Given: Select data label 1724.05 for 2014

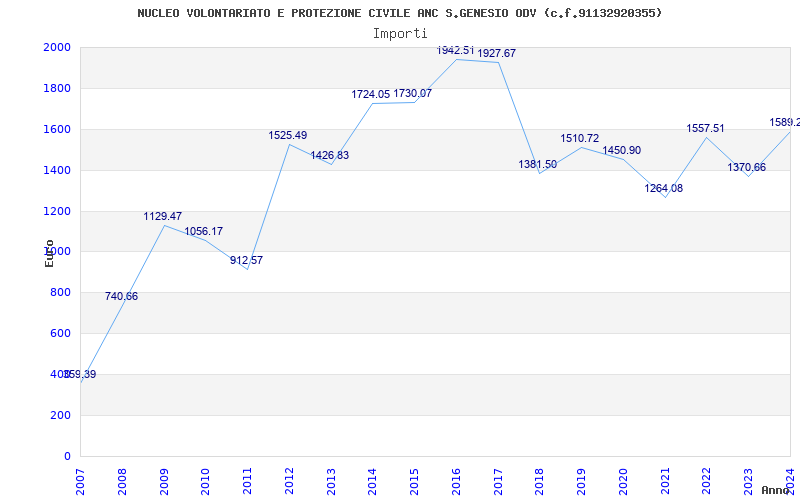Looking at the screenshot, I should click(x=371, y=94).
